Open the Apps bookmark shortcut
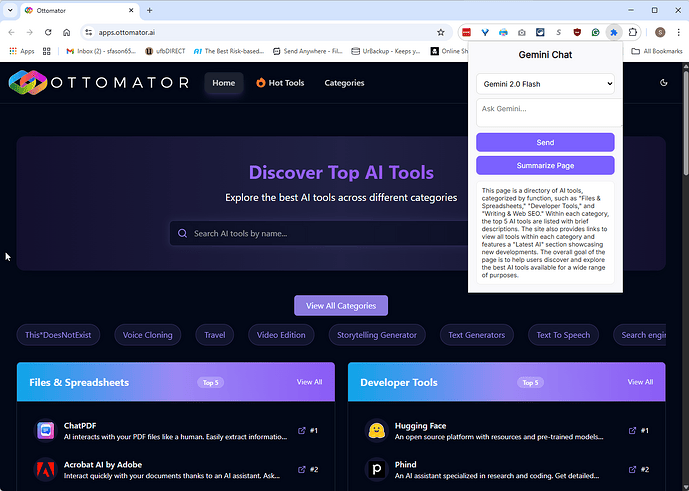This screenshot has width=689, height=491. pyautogui.click(x=22, y=51)
